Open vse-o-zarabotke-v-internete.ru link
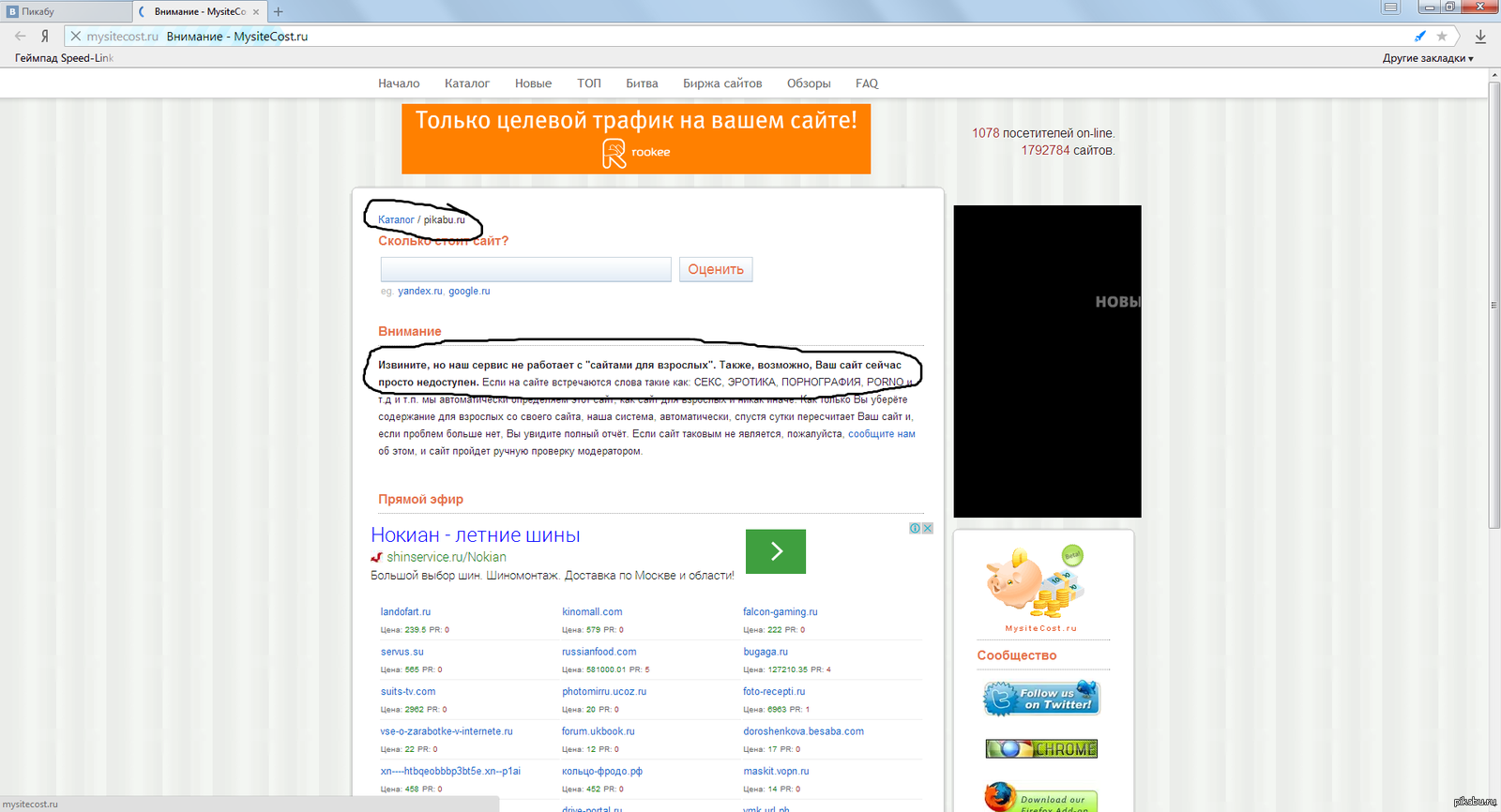 click(447, 731)
